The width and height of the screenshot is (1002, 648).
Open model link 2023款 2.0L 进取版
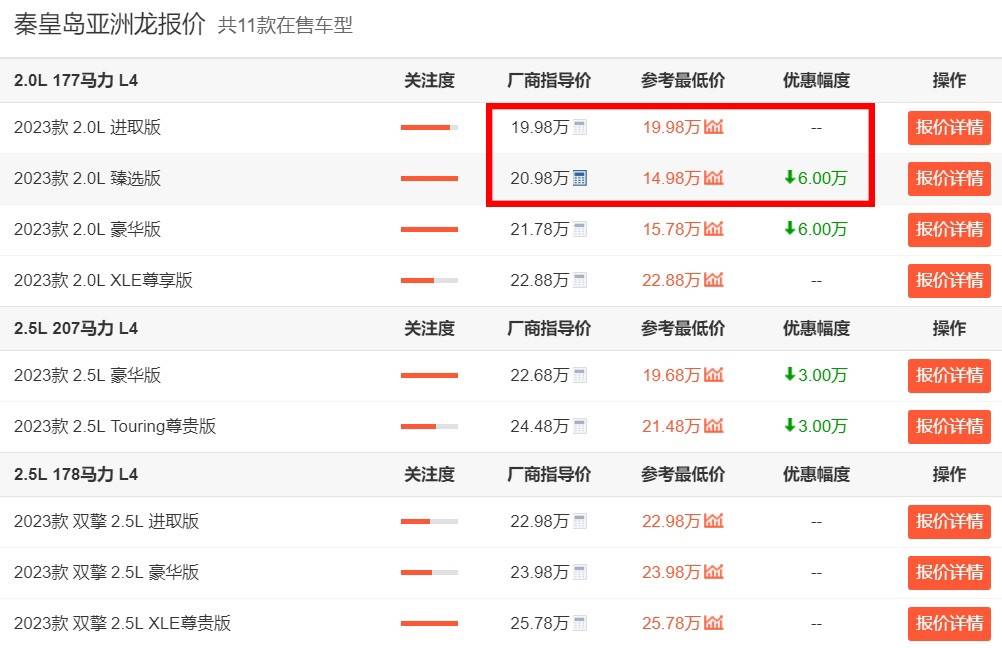(88, 127)
